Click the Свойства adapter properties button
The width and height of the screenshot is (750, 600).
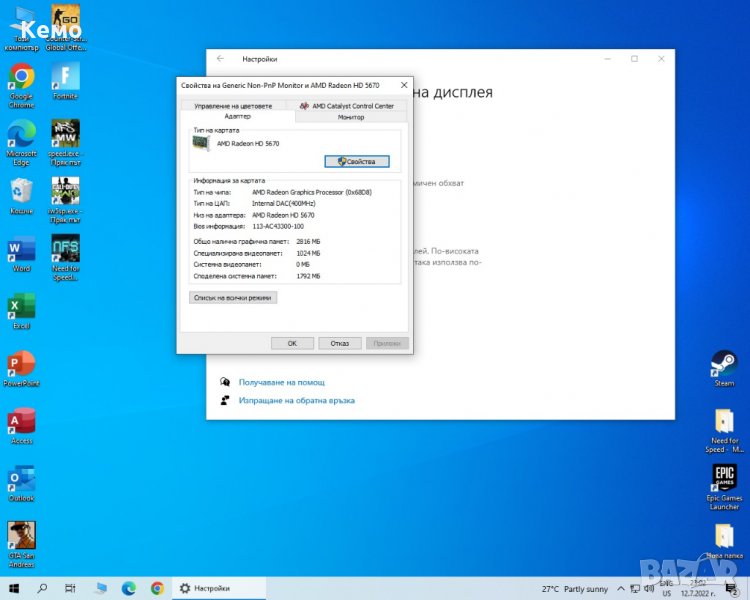tap(357, 161)
